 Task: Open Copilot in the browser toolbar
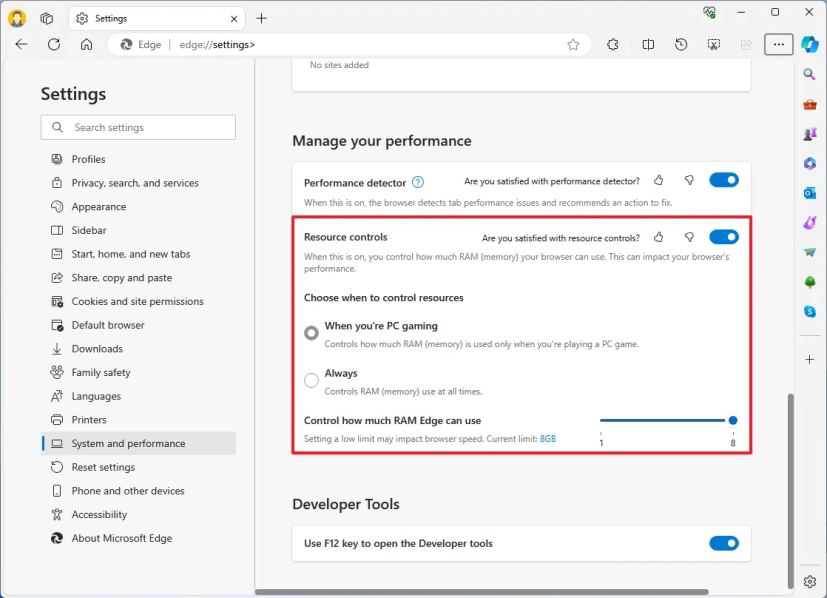810,44
